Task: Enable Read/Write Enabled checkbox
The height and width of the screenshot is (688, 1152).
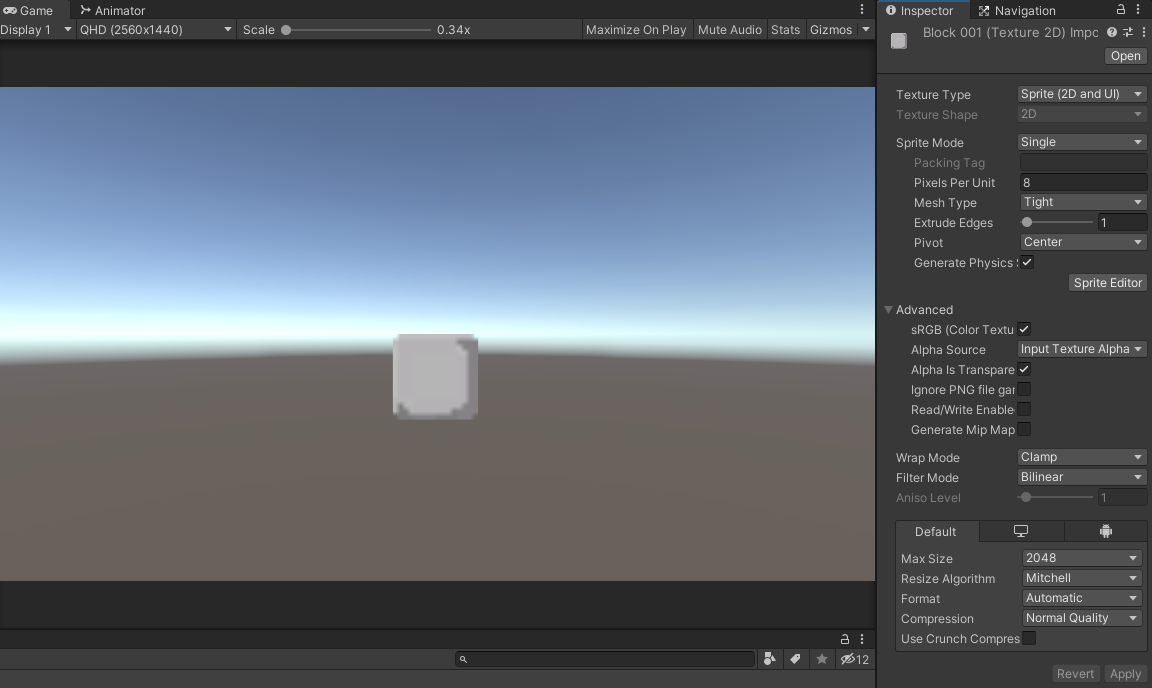Action: [1024, 409]
